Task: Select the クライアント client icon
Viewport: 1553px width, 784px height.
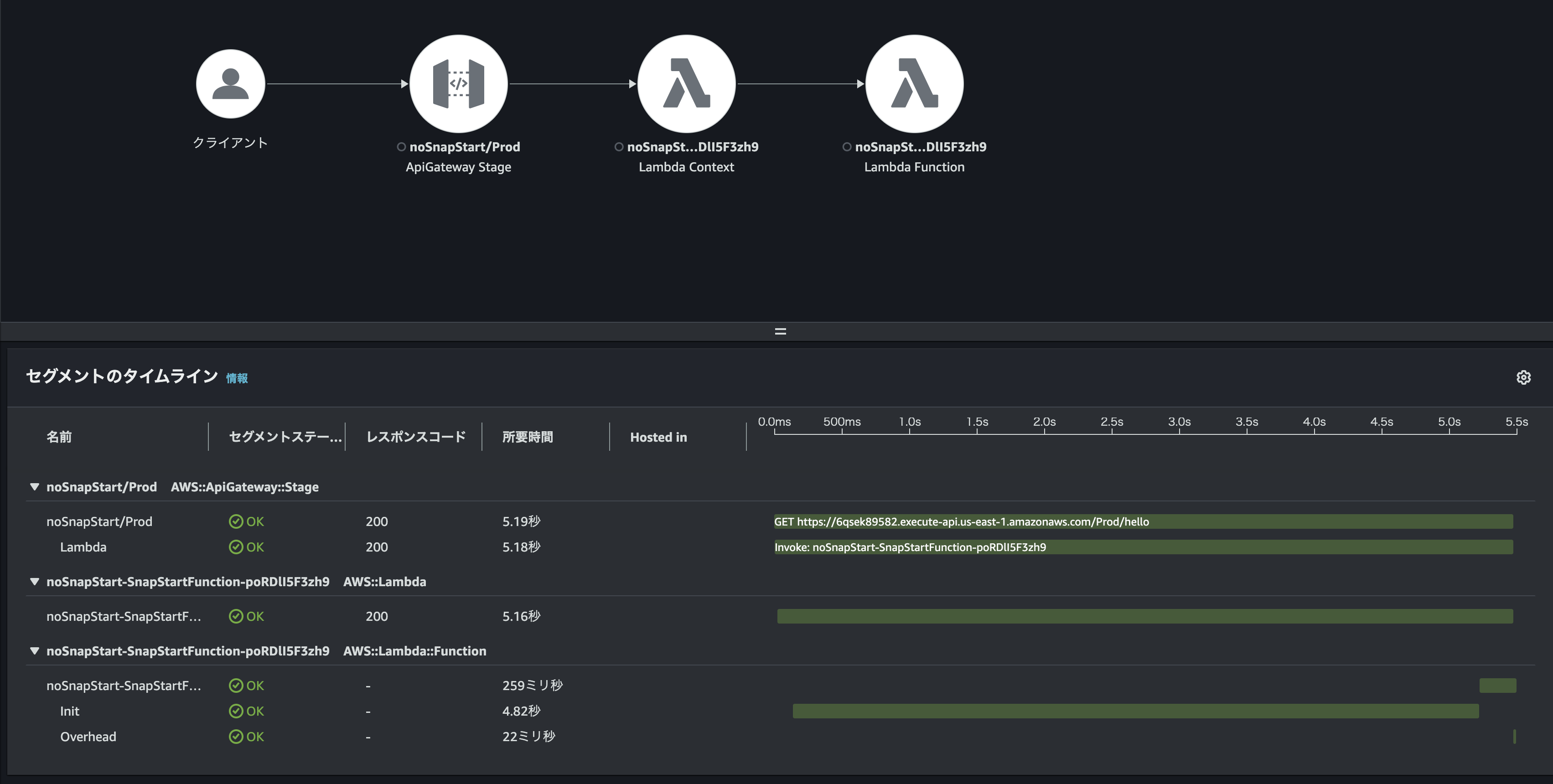Action: tap(231, 84)
